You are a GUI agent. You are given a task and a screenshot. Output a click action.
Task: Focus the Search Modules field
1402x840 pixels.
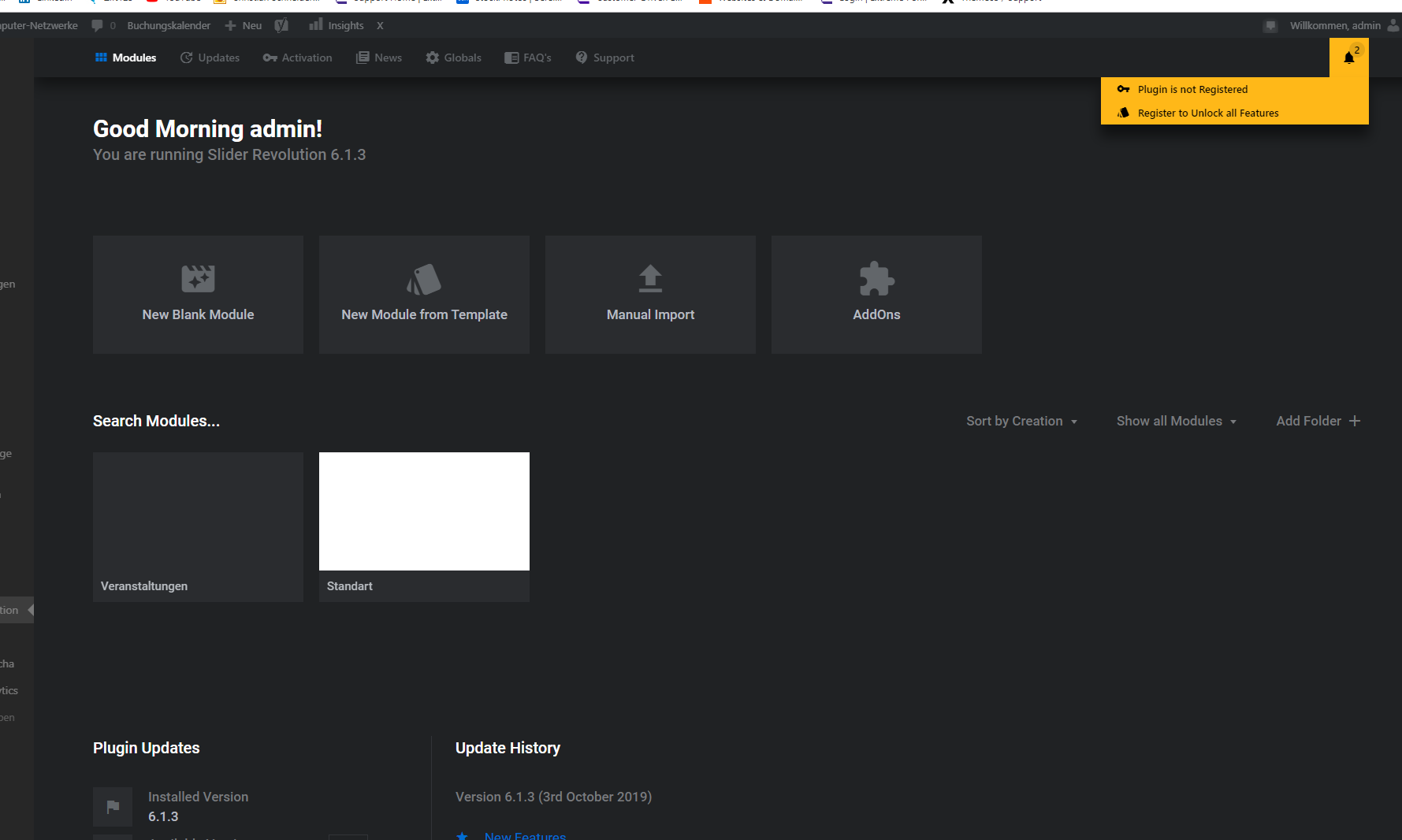click(156, 421)
